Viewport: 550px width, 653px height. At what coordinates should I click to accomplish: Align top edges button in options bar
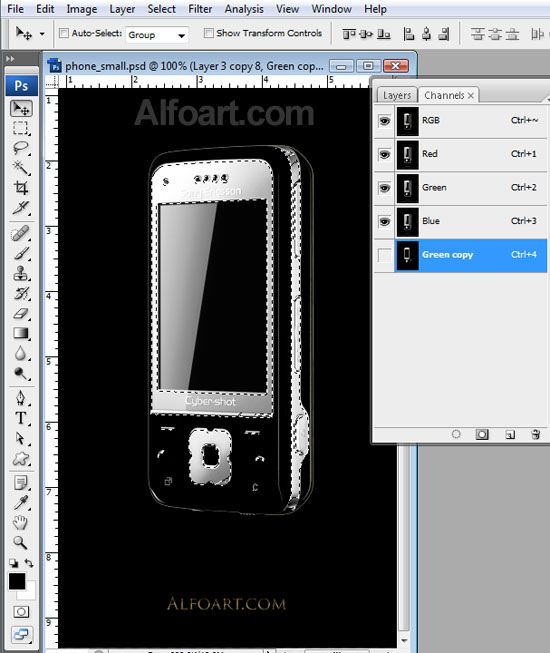[348, 34]
